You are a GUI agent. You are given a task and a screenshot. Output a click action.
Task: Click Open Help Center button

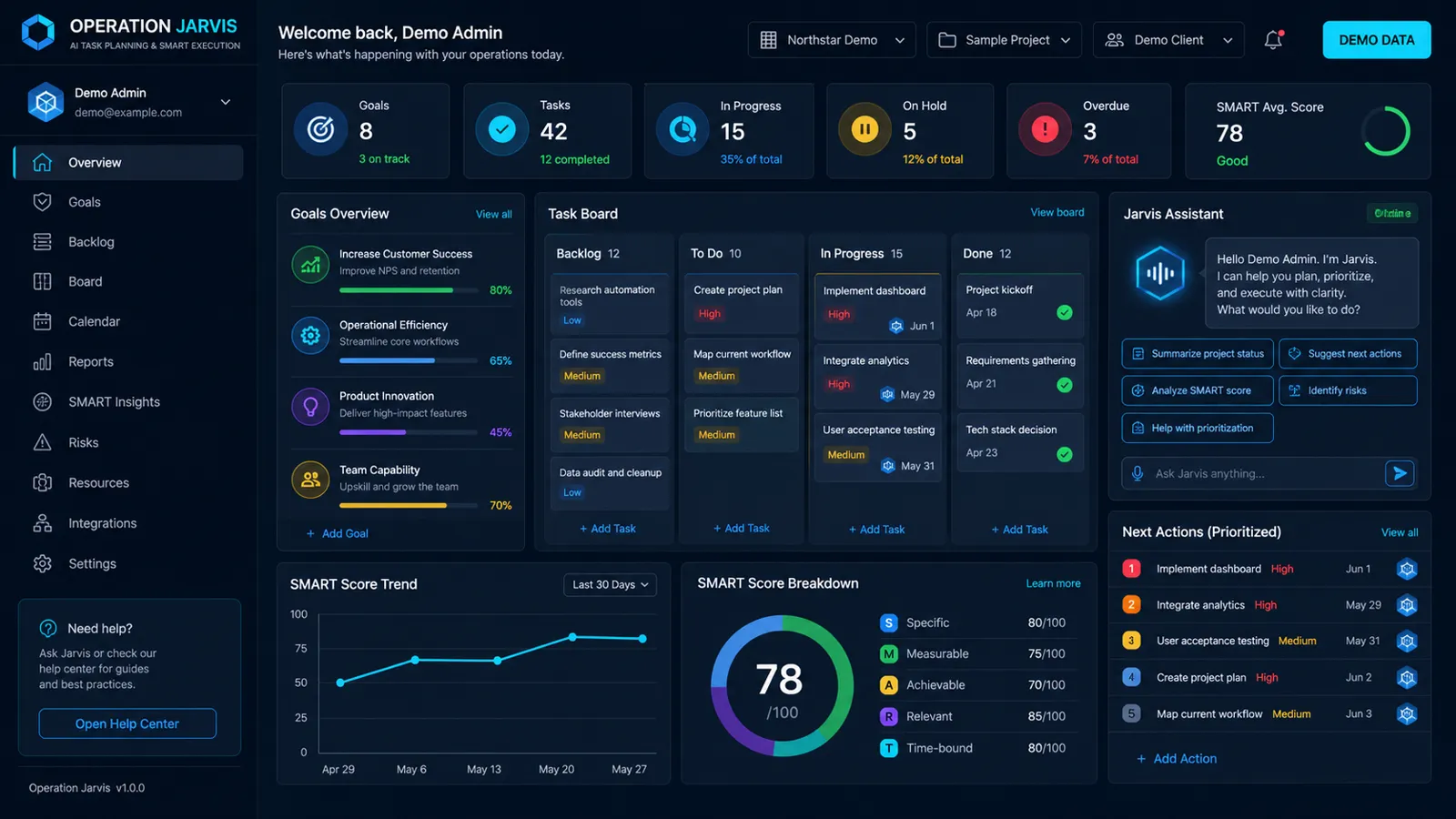[x=127, y=724]
